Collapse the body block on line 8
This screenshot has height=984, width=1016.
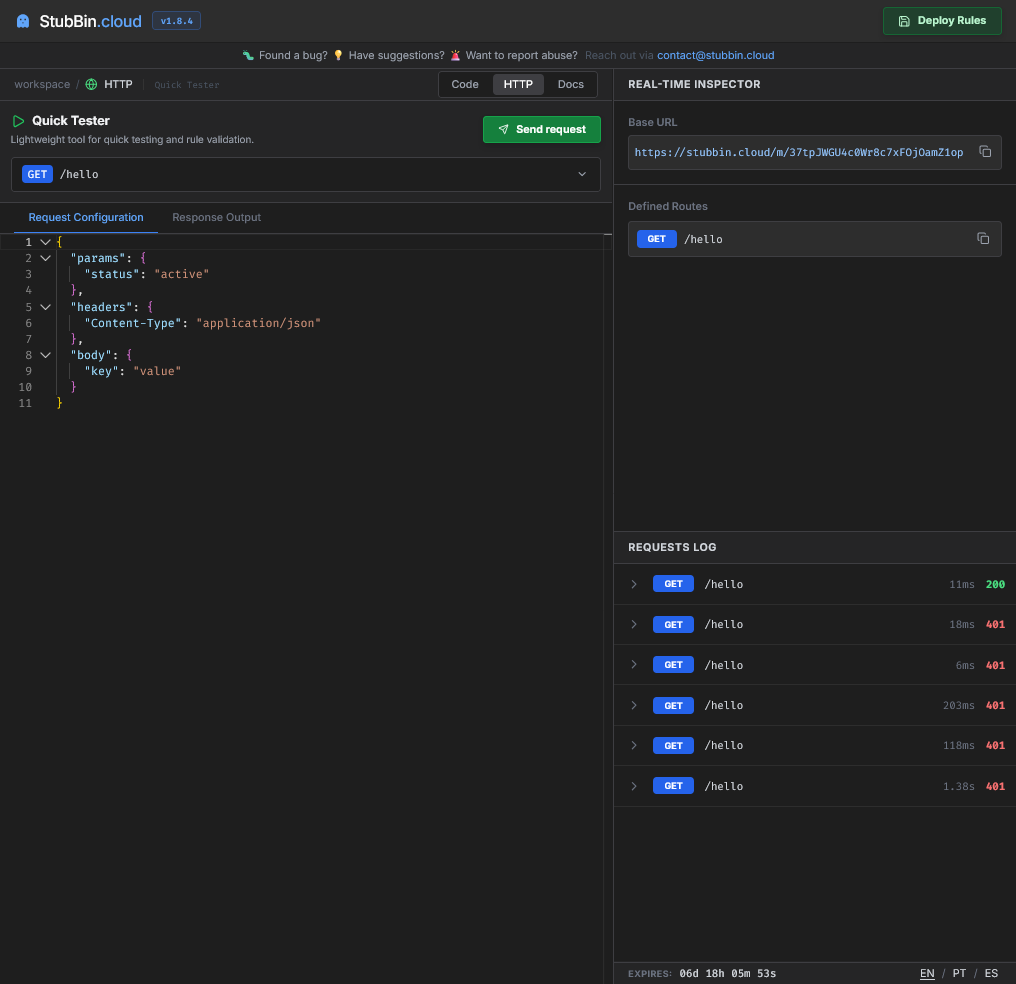point(45,355)
